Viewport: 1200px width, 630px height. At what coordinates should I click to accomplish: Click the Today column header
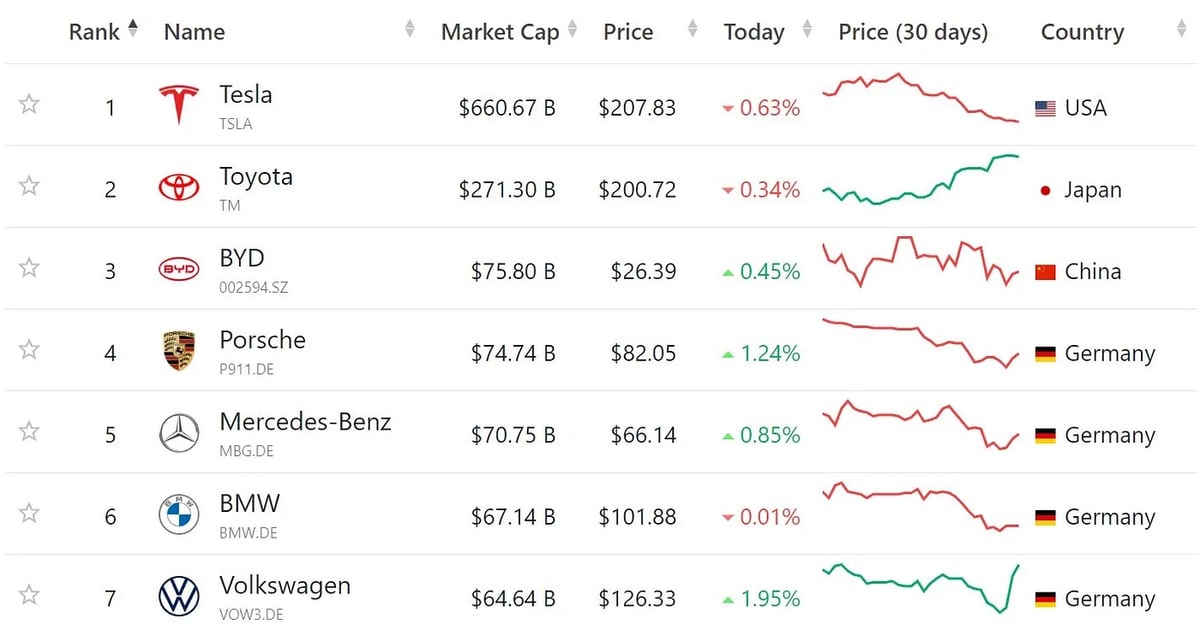(x=754, y=32)
